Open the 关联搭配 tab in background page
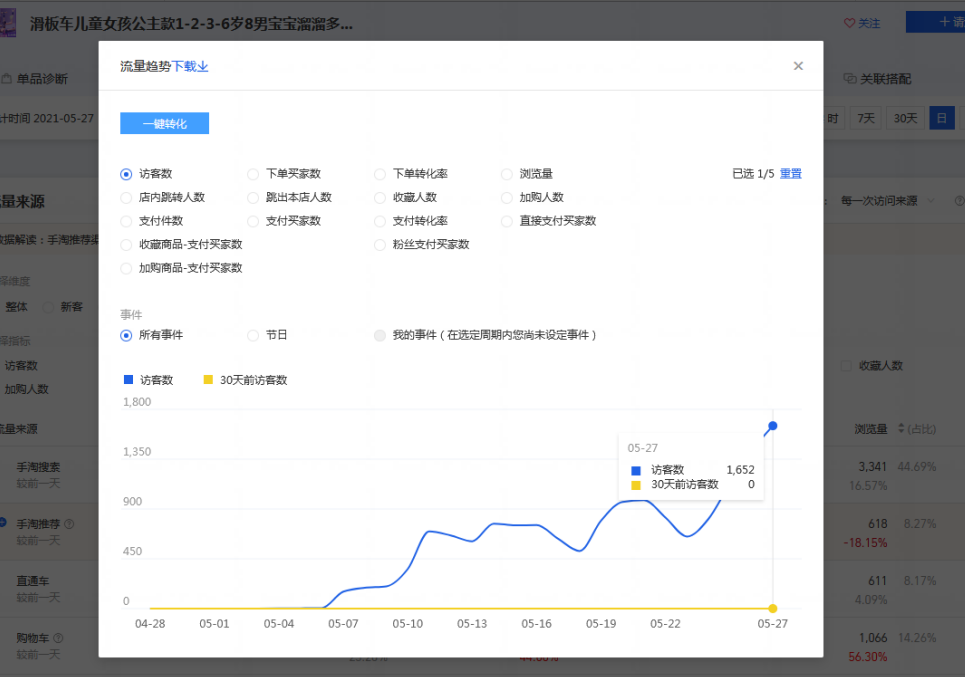Viewport: 965px width, 677px height. click(877, 79)
